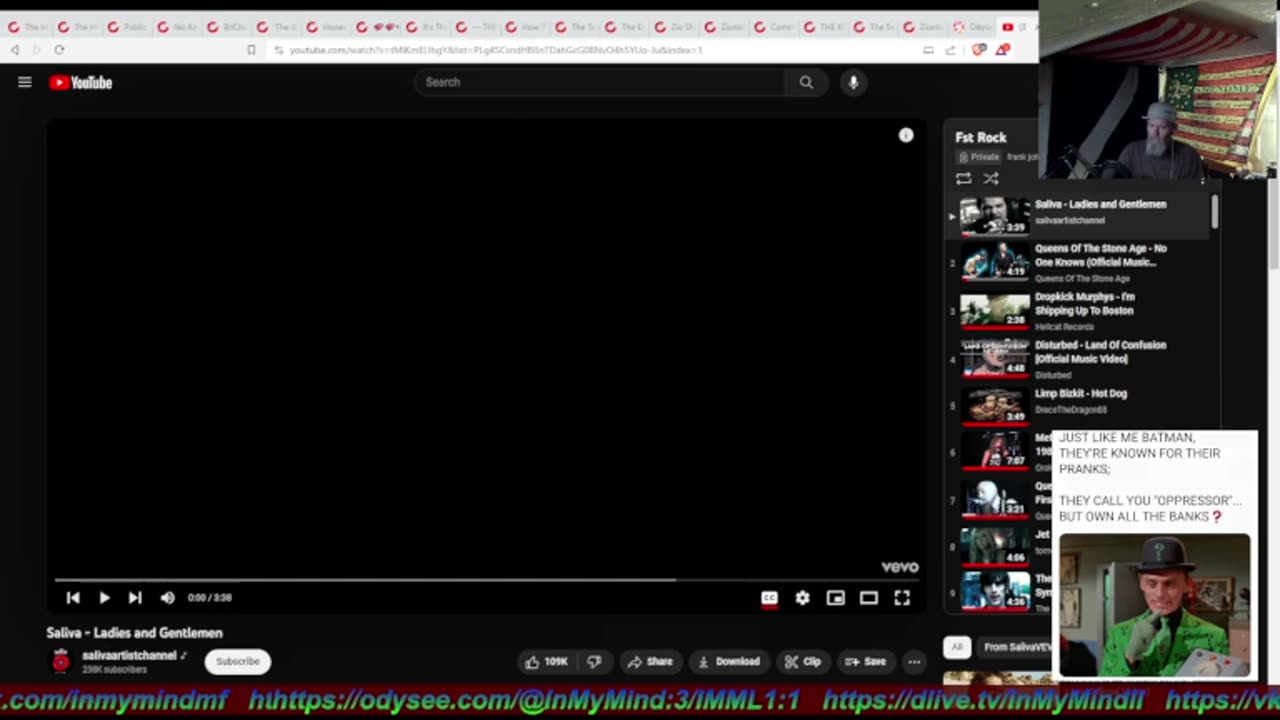This screenshot has height=720, width=1280.
Task: Switch to miniplayer mode
Action: pyautogui.click(x=835, y=598)
